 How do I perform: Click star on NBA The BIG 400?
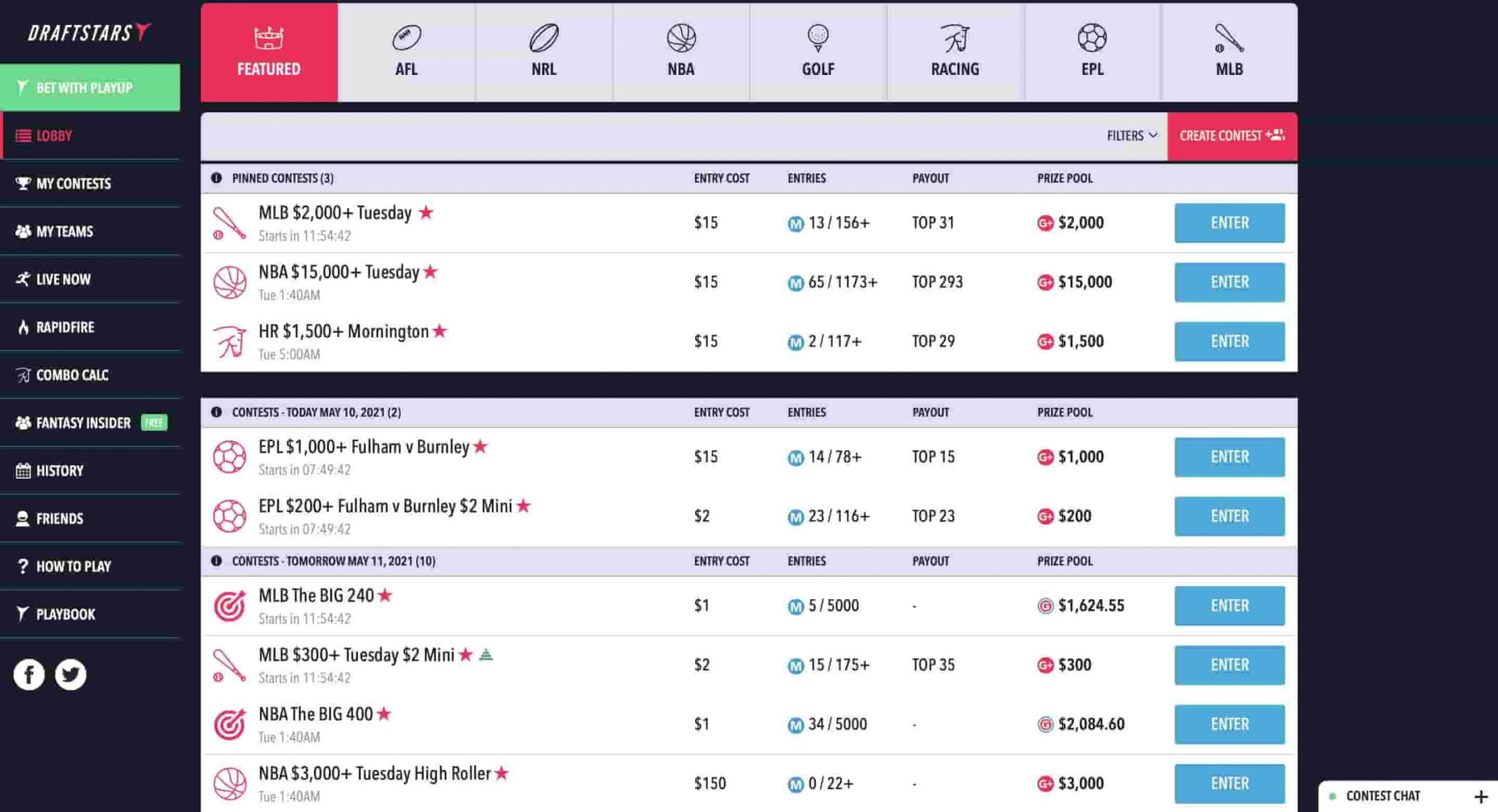(383, 714)
